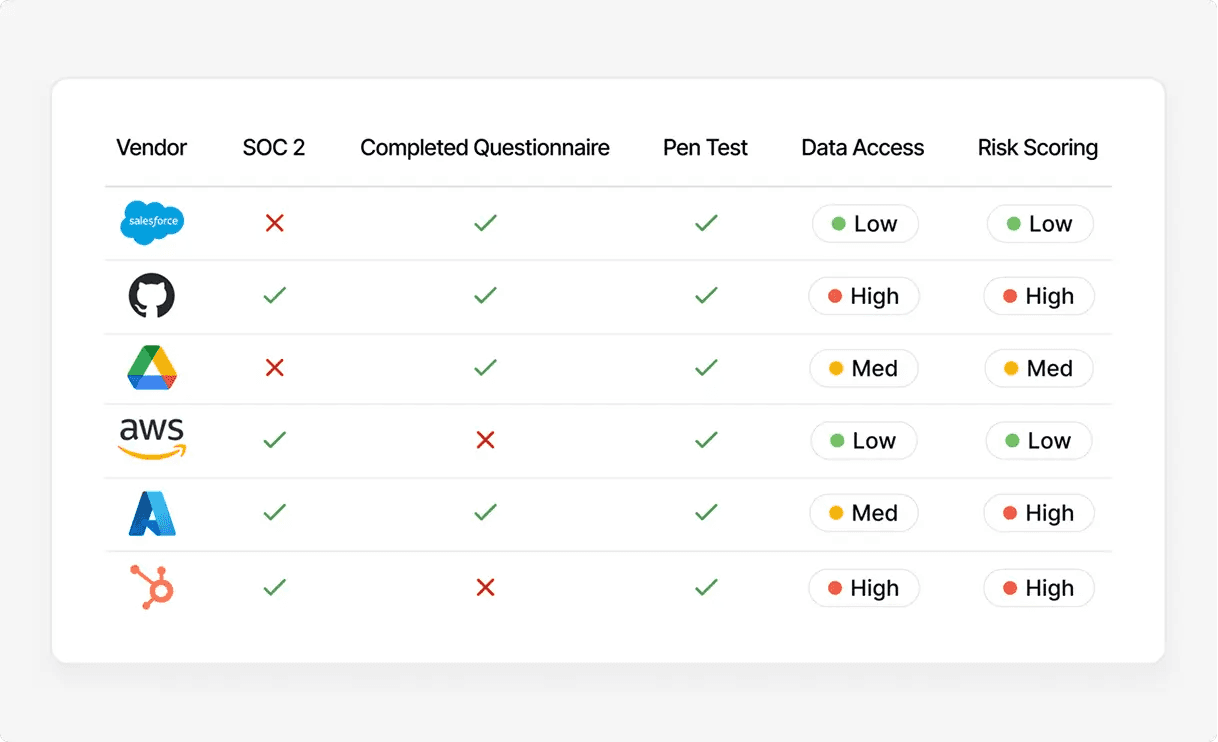Screen dimensions: 1218x742
Task: Click the Salesforce vendor logo
Action: (152, 223)
